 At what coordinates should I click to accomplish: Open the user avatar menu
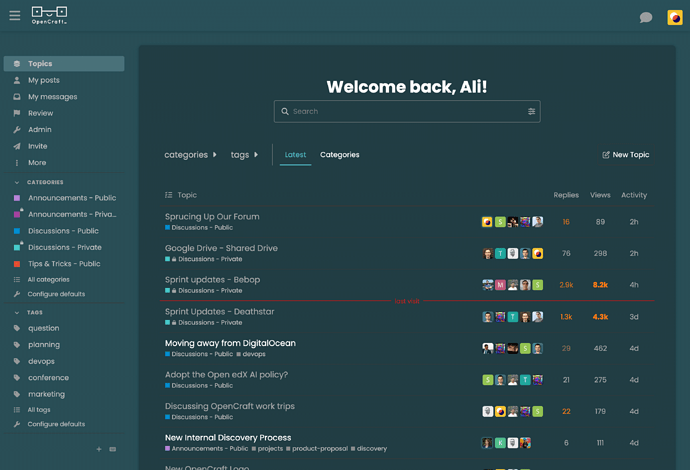coord(675,18)
